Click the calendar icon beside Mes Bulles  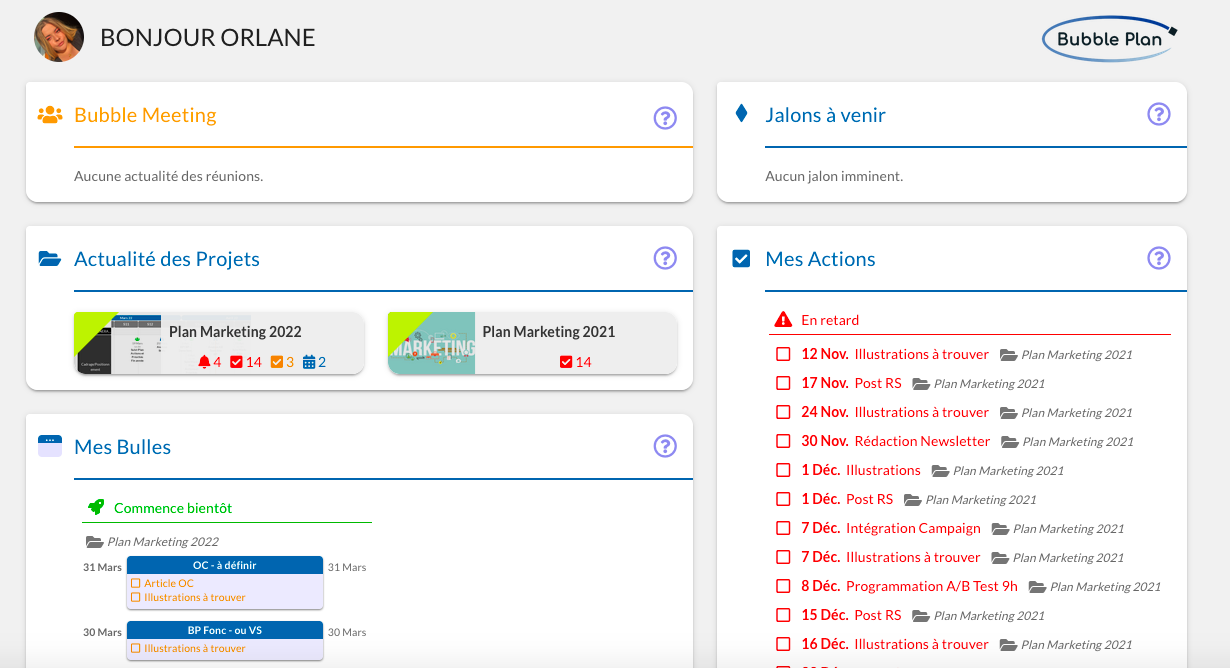click(x=50, y=446)
